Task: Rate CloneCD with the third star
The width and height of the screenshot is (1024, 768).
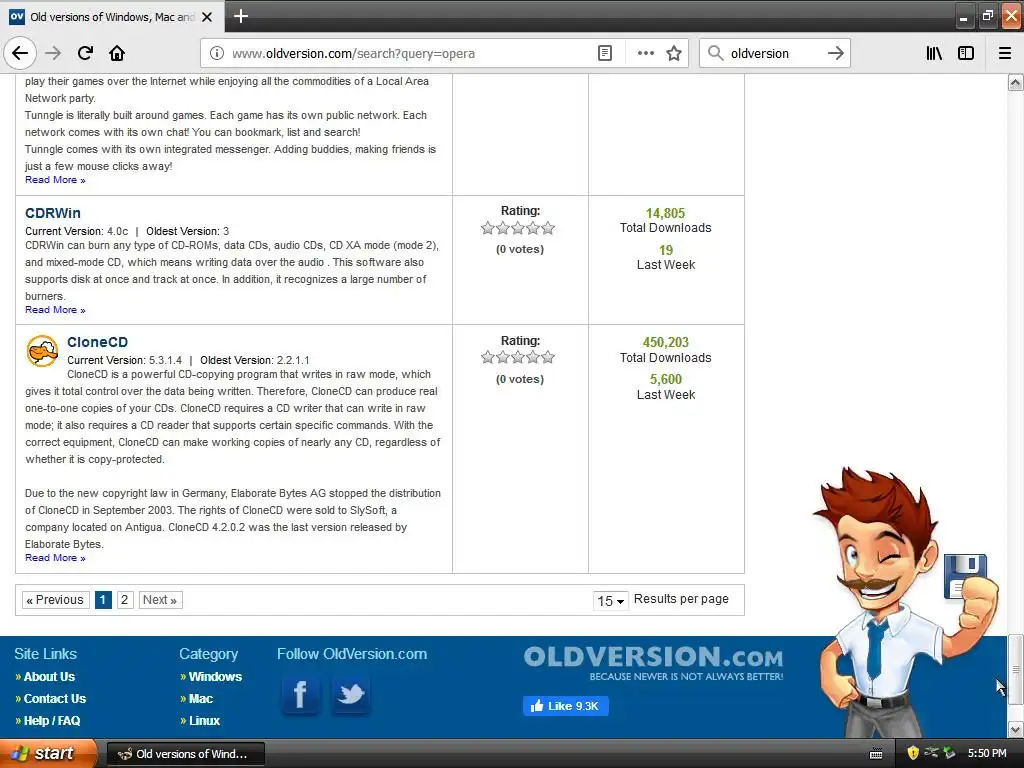Action: [518, 357]
